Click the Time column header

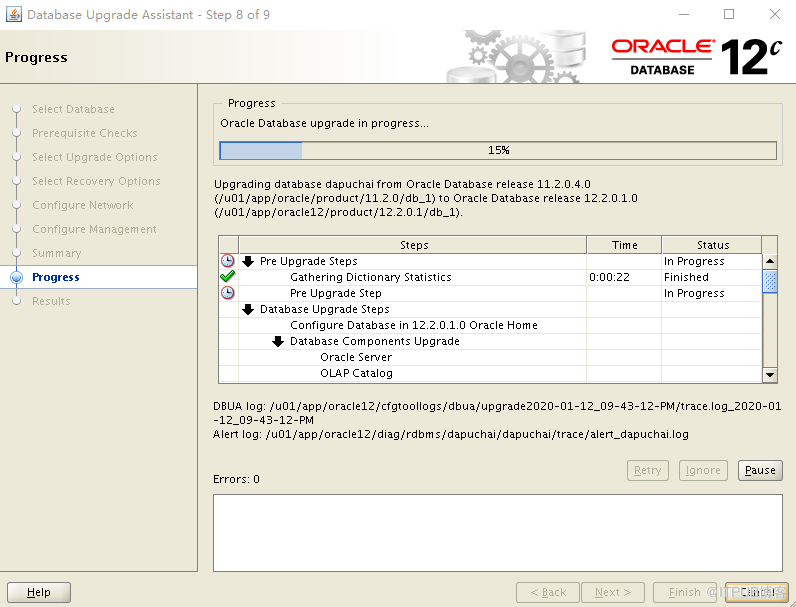pyautogui.click(x=624, y=245)
